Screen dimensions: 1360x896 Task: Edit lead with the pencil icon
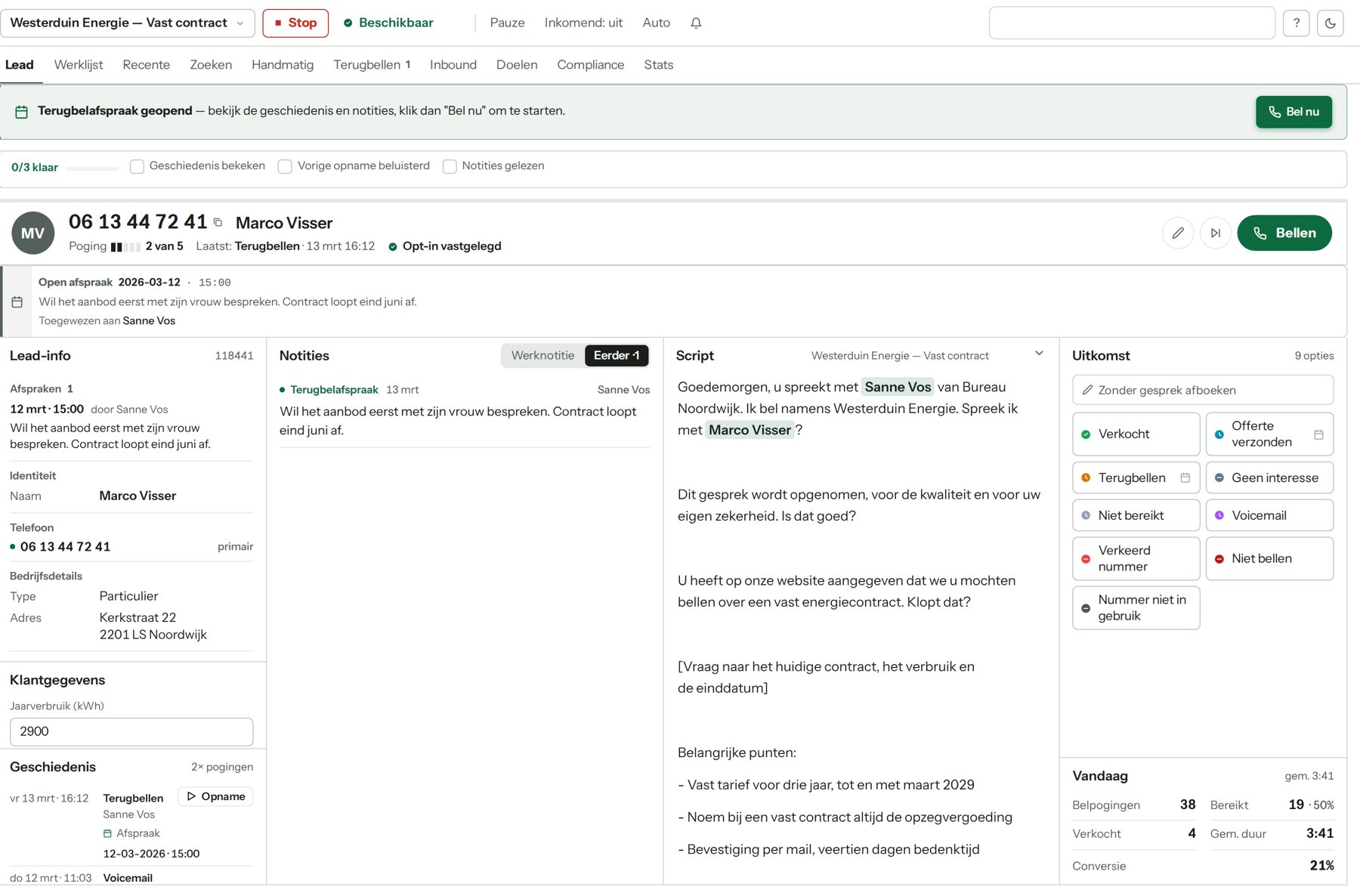(1178, 233)
